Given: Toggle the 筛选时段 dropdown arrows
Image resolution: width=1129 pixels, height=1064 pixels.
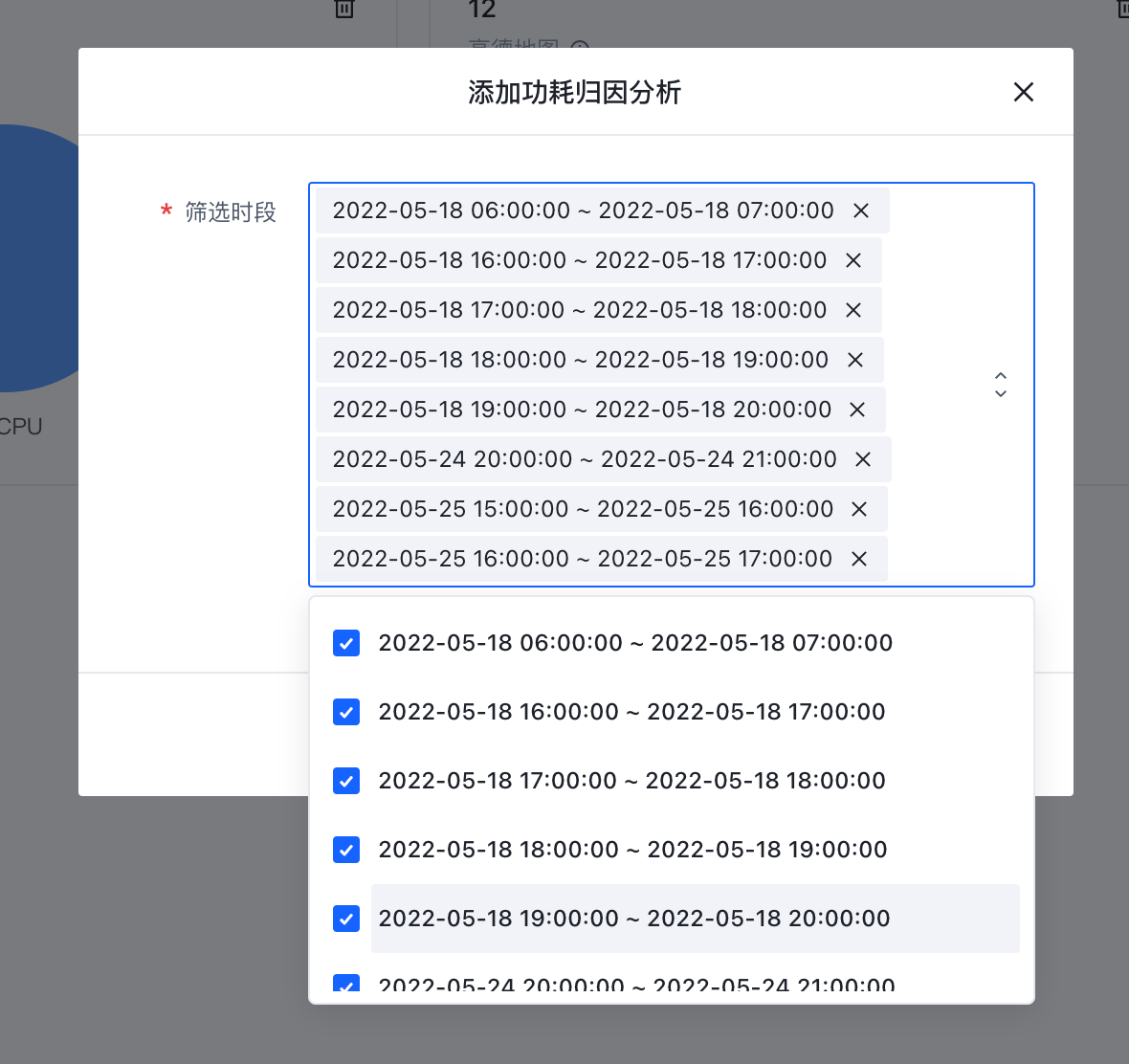Looking at the screenshot, I should point(1000,386).
